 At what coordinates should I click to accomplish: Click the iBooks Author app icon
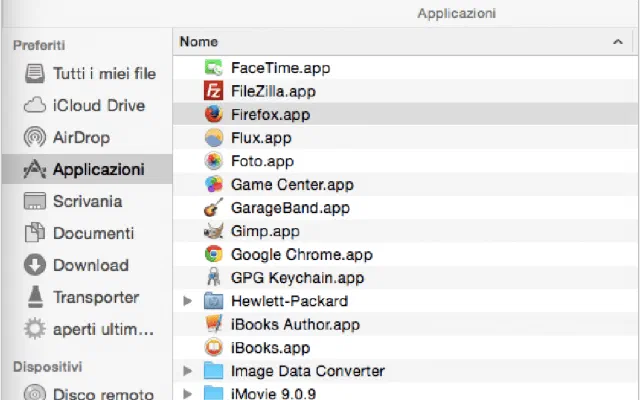213,324
